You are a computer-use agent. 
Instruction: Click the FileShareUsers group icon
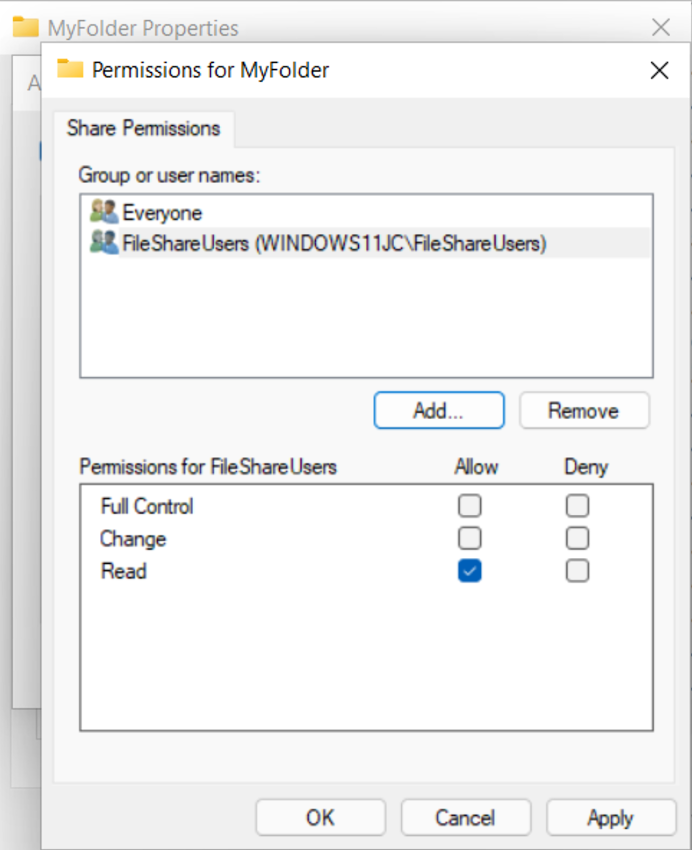point(104,242)
